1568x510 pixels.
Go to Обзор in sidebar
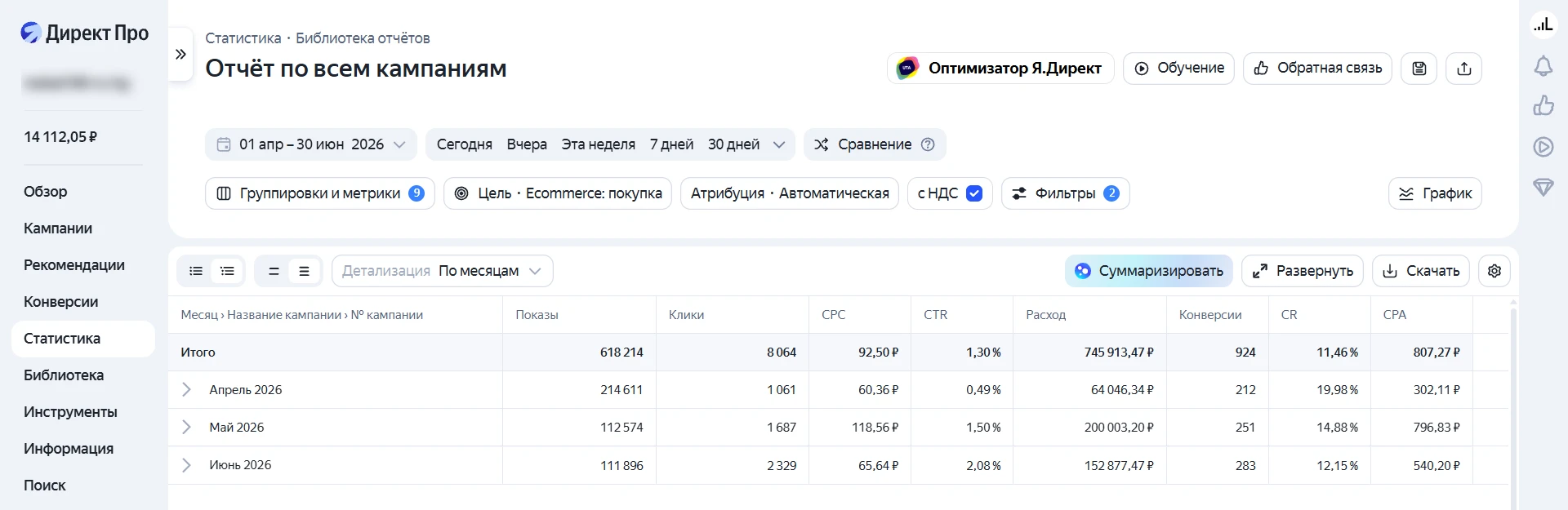point(46,192)
